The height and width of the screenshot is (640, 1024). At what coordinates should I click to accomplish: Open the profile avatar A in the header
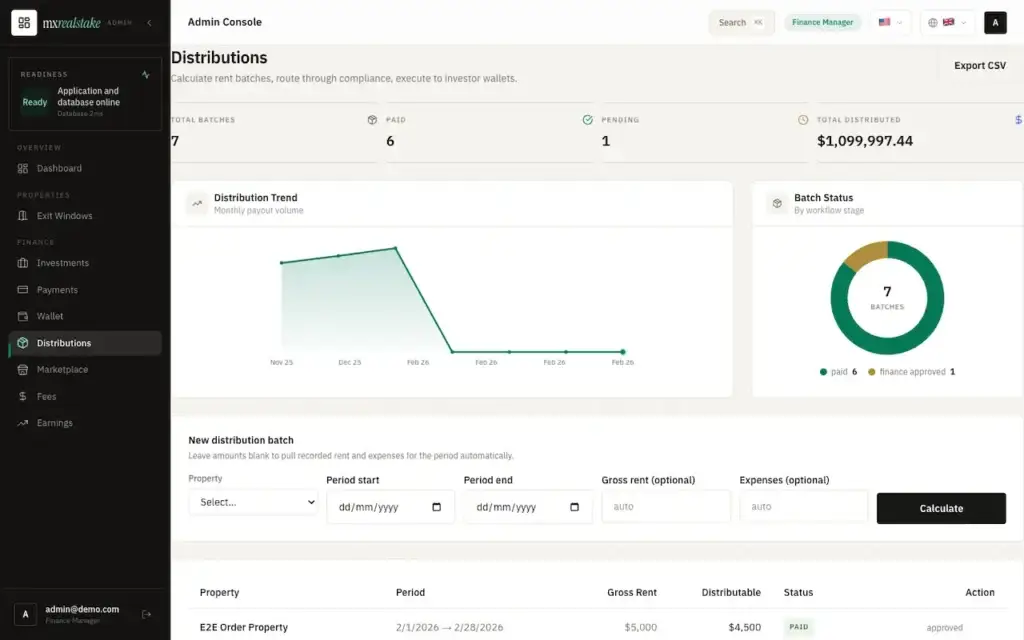point(995,23)
